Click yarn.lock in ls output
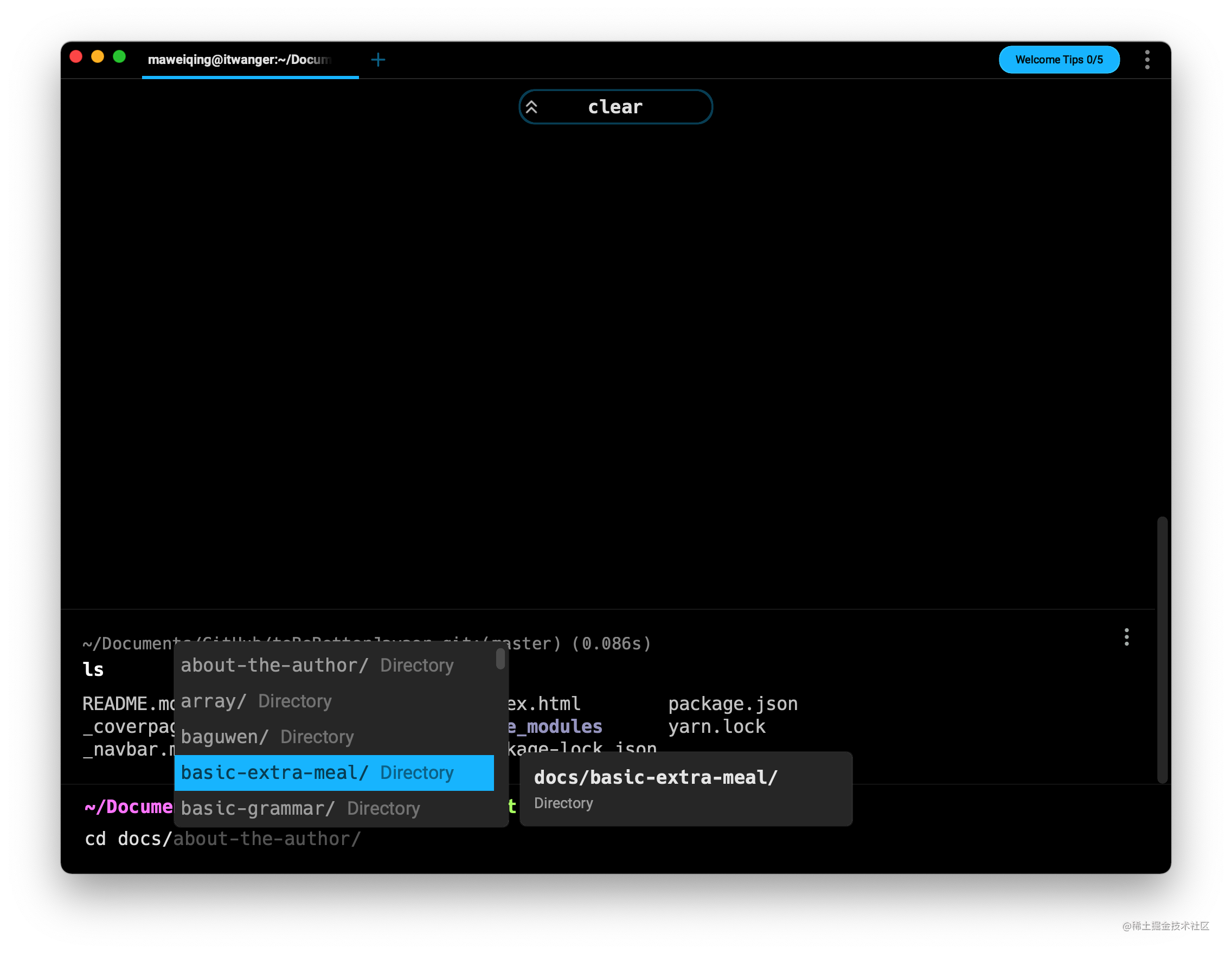Viewport: 1232px width, 954px height. (716, 726)
